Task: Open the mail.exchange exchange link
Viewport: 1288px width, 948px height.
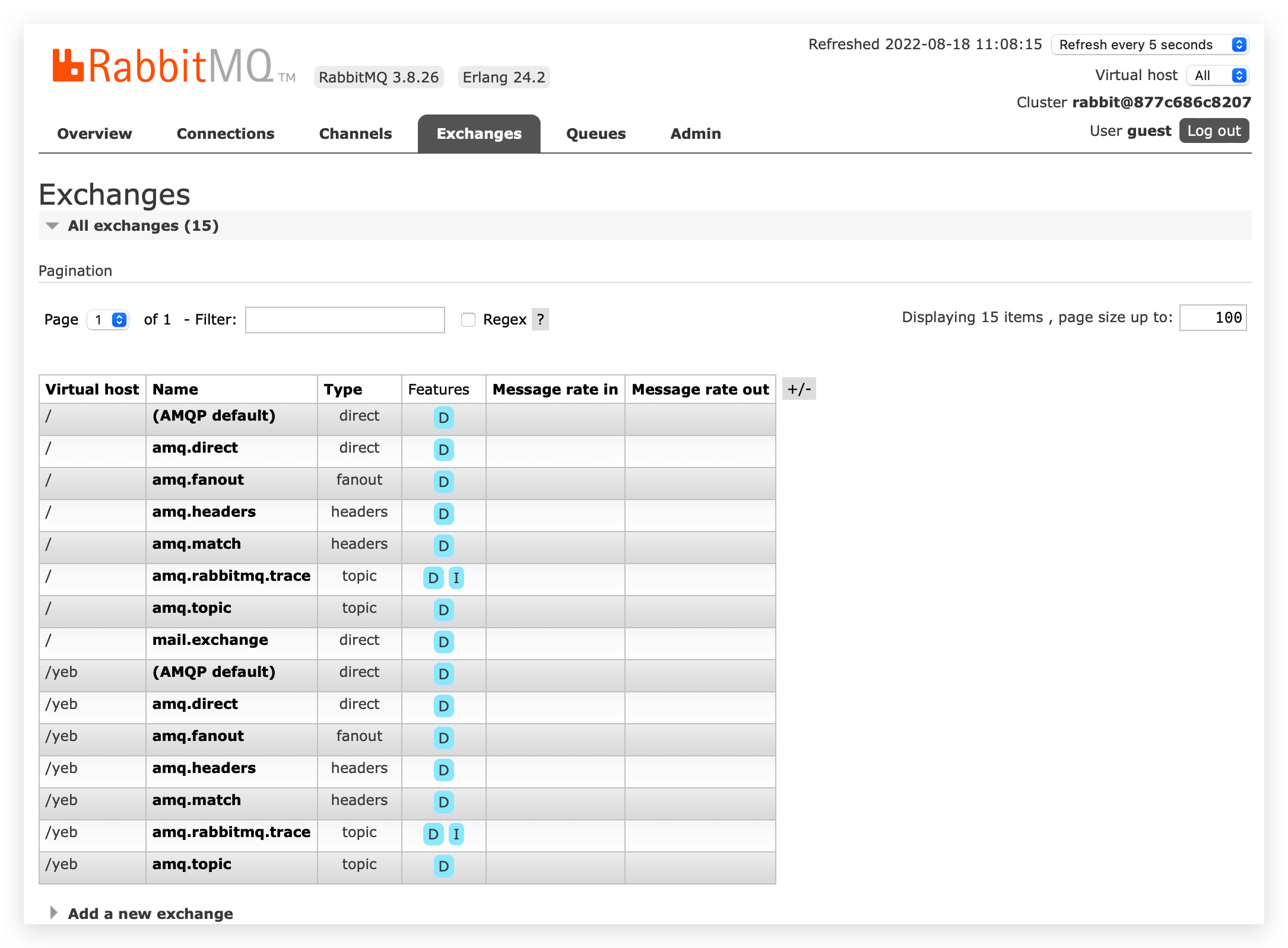Action: (x=210, y=640)
